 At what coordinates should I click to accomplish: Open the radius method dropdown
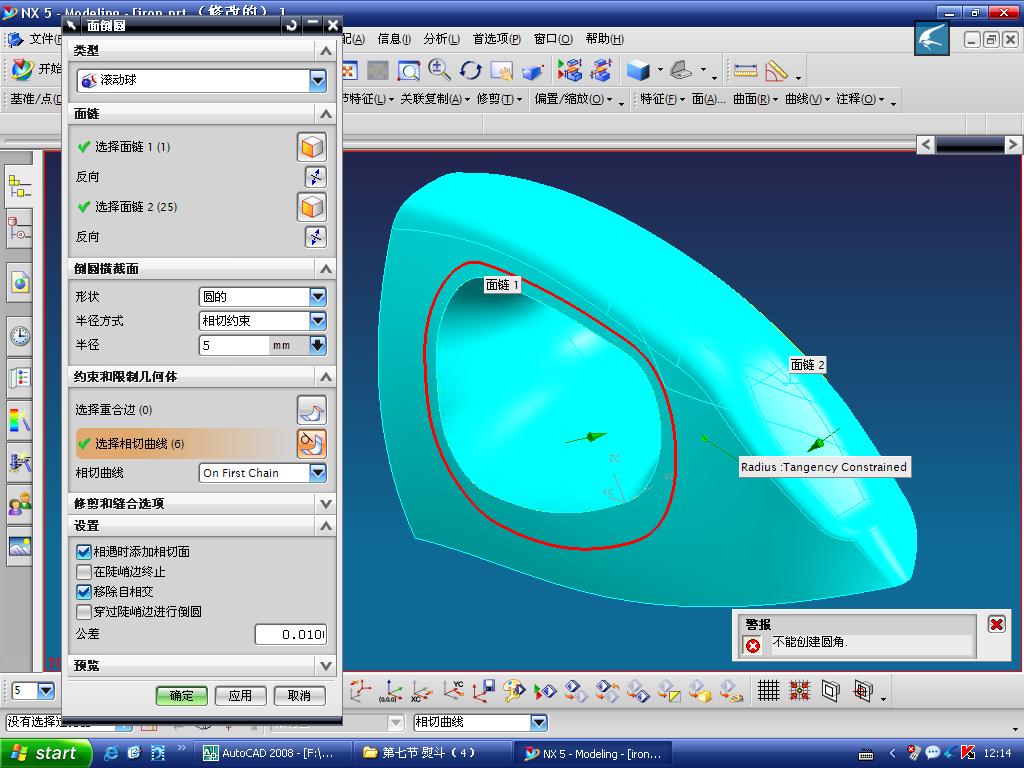[x=318, y=321]
